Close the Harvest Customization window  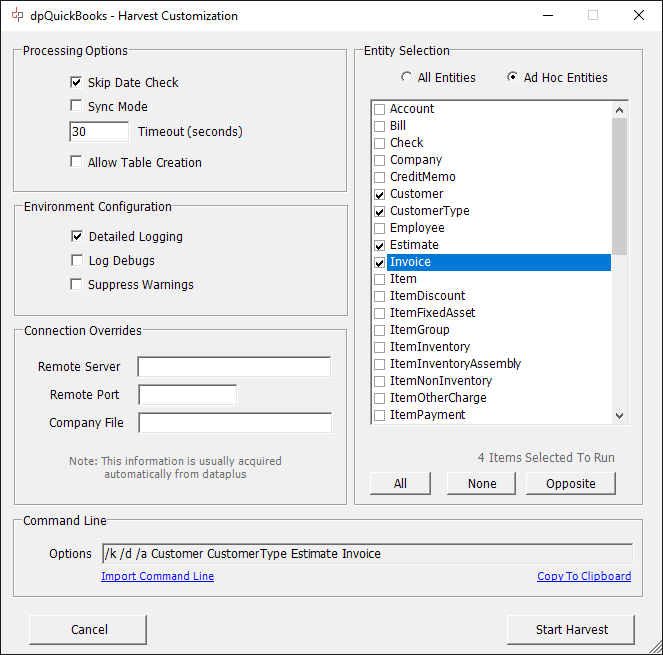pyautogui.click(x=639, y=15)
